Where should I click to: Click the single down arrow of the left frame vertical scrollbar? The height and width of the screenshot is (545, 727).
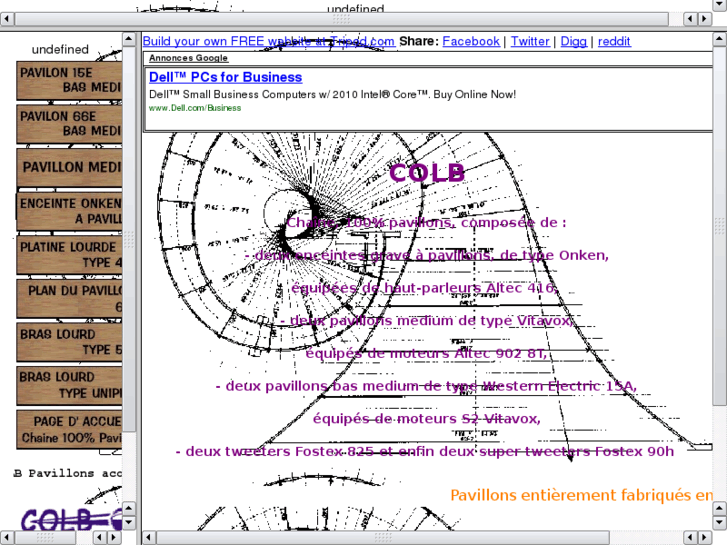[129, 522]
